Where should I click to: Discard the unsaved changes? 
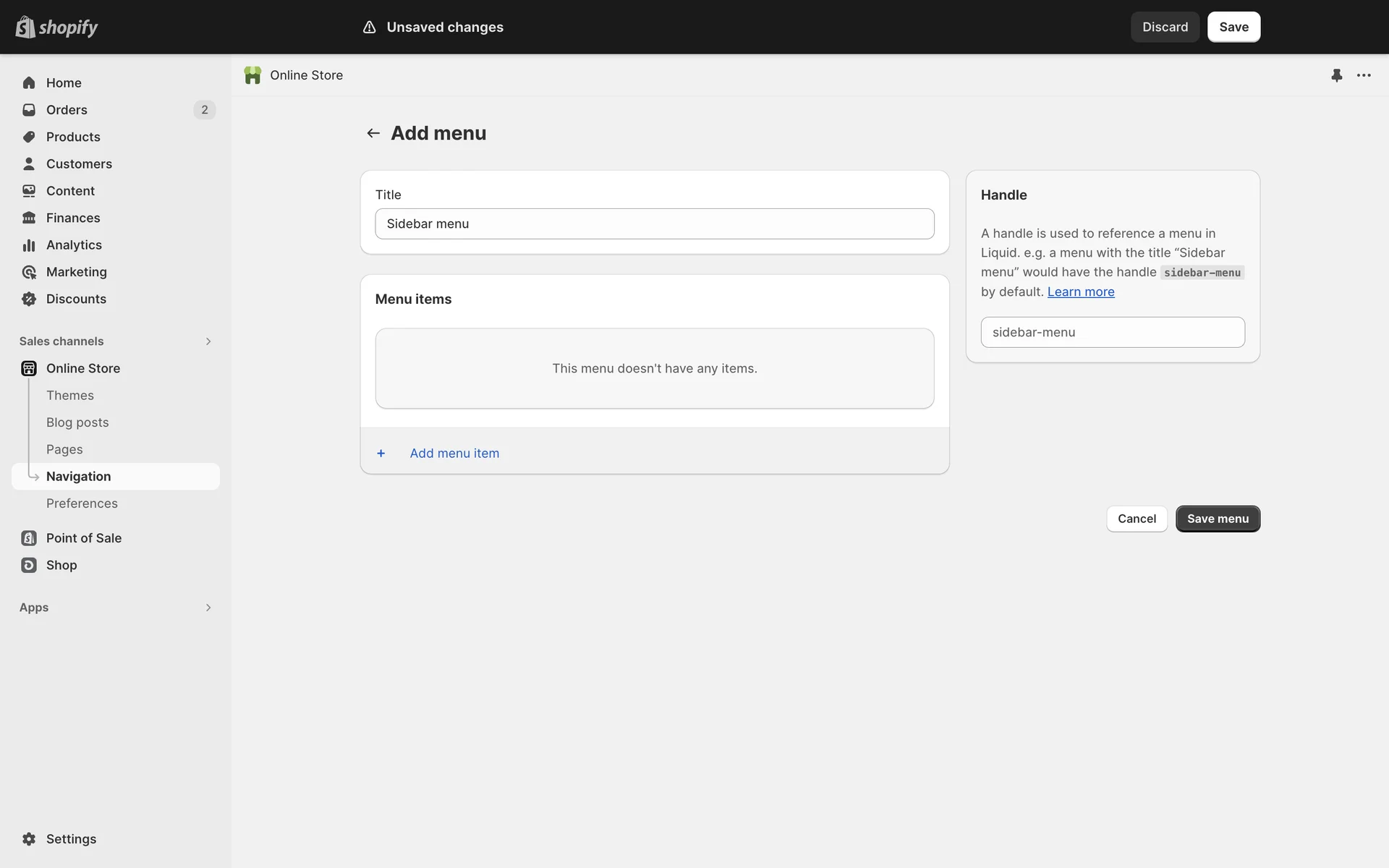pyautogui.click(x=1165, y=27)
